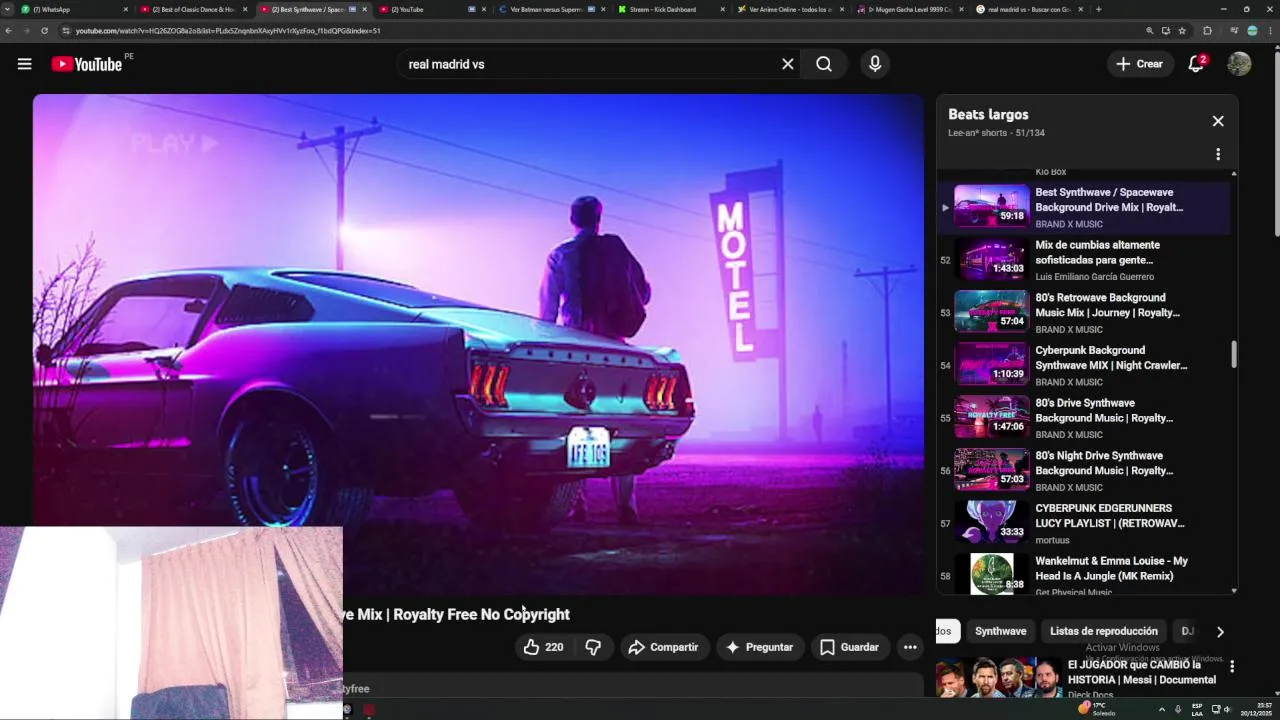Go to the YouTube home logo
1280x720 pixels.
click(87, 64)
